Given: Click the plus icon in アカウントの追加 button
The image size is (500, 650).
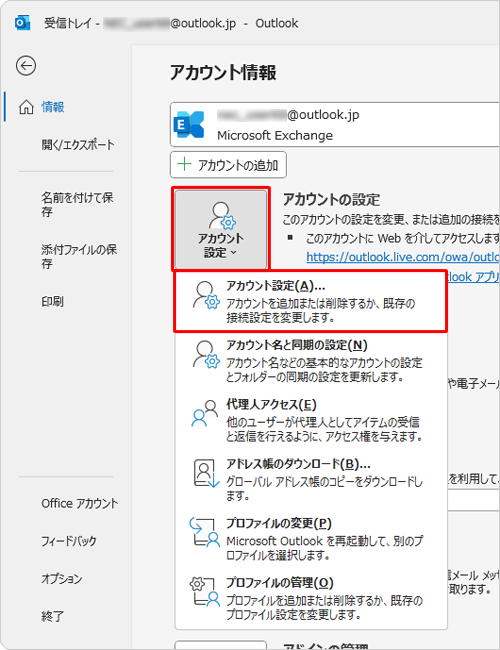Looking at the screenshot, I should click(x=184, y=164).
